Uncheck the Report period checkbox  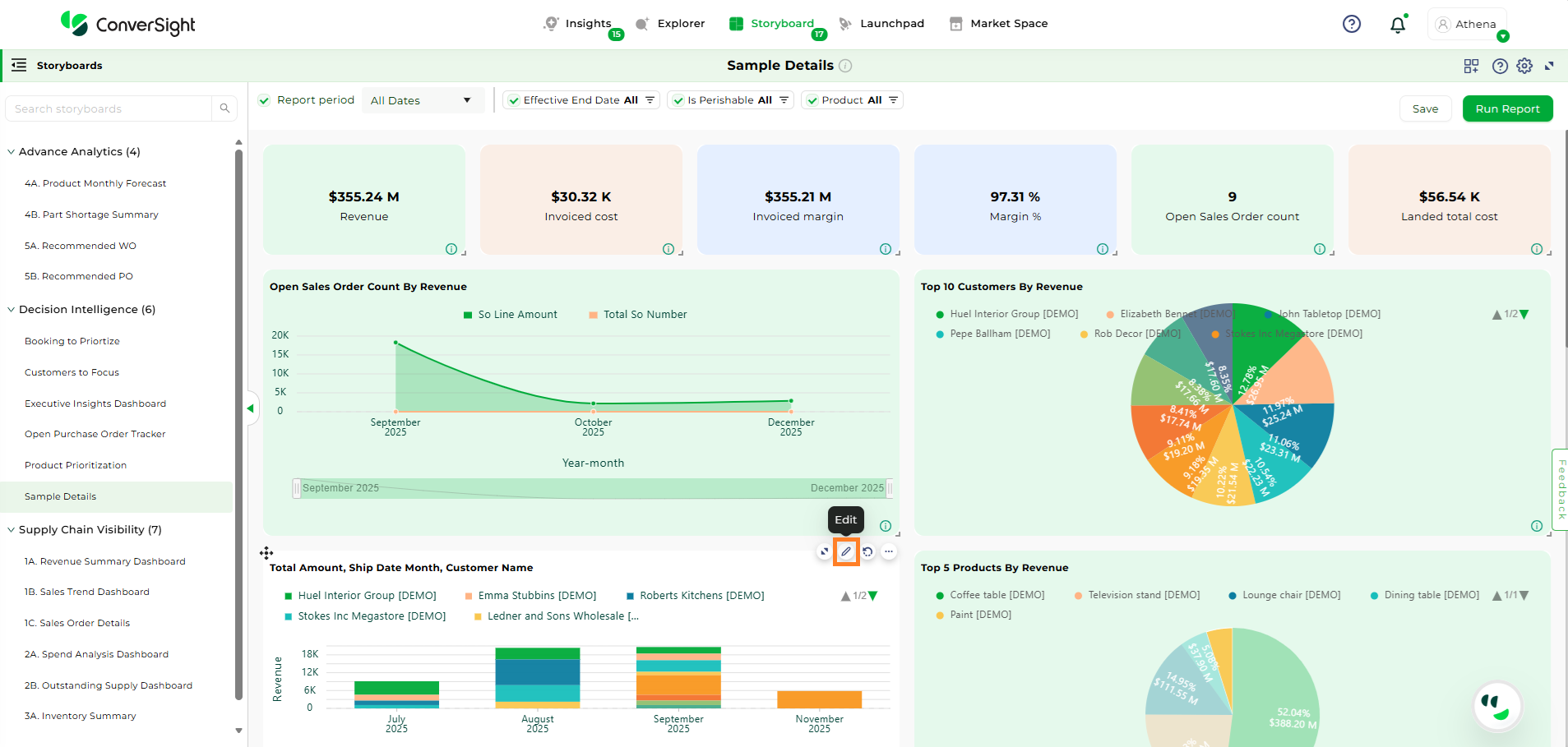tap(264, 100)
